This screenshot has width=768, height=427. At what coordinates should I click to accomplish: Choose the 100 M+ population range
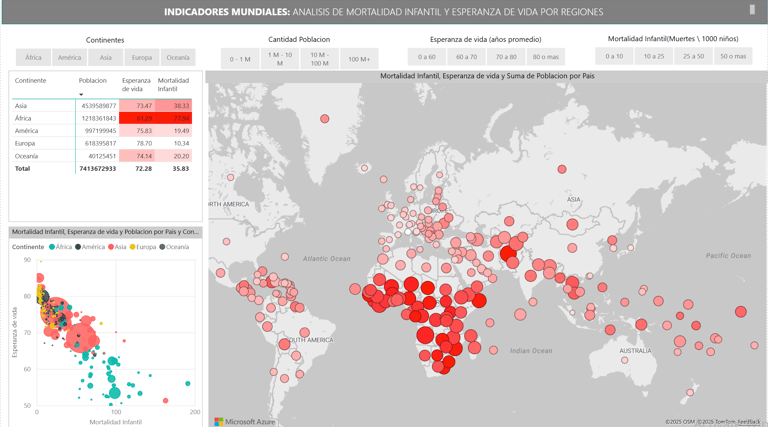click(359, 59)
